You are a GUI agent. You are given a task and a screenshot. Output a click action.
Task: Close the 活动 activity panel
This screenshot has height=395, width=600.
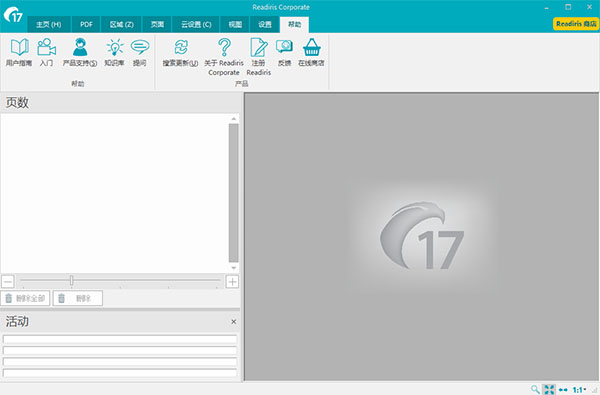click(x=233, y=322)
